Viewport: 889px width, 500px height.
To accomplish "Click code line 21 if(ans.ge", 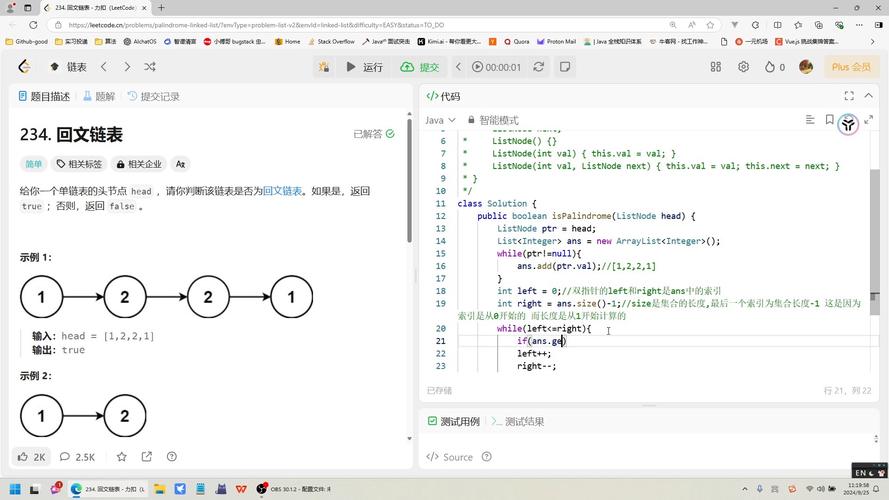I will pos(542,341).
